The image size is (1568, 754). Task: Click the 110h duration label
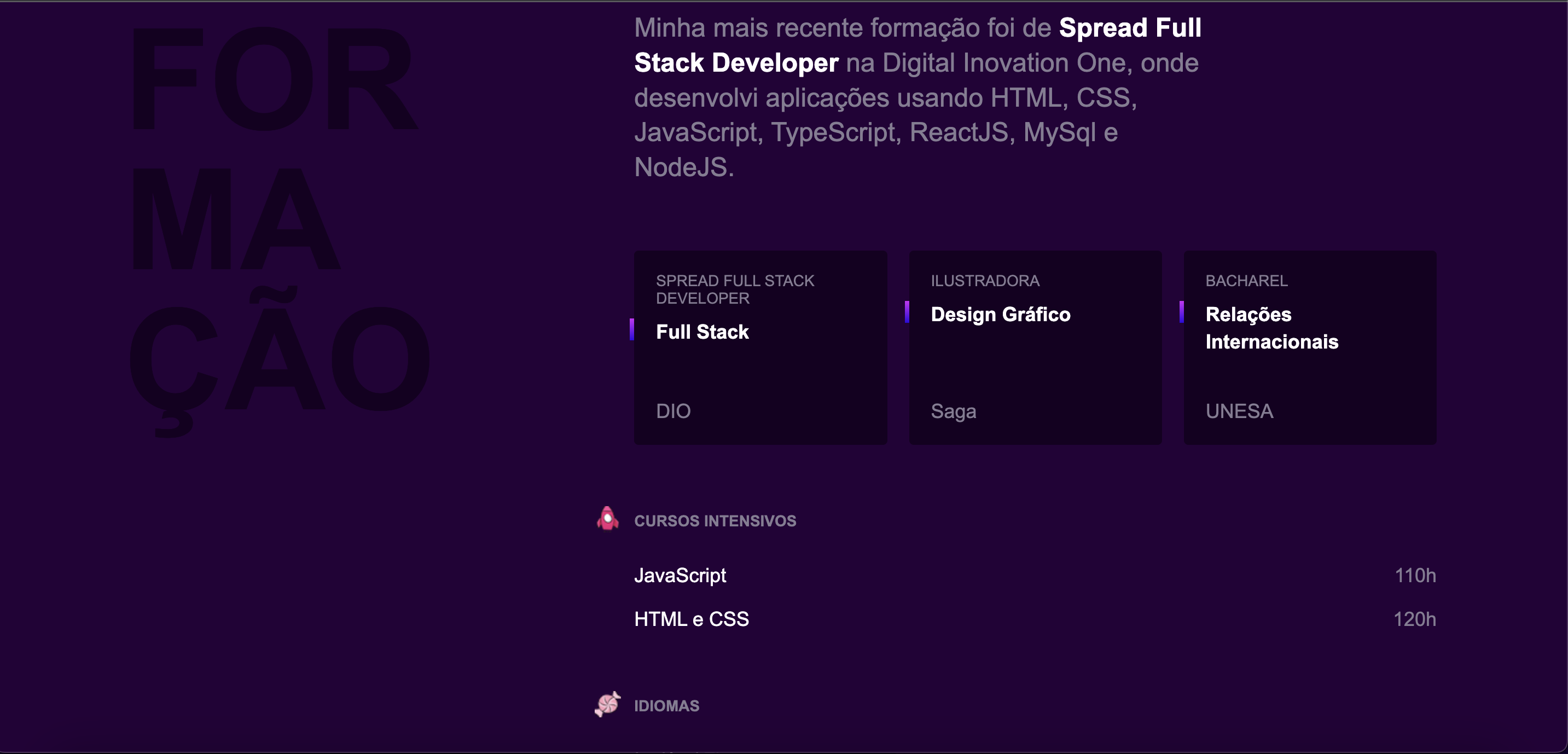(x=1416, y=575)
